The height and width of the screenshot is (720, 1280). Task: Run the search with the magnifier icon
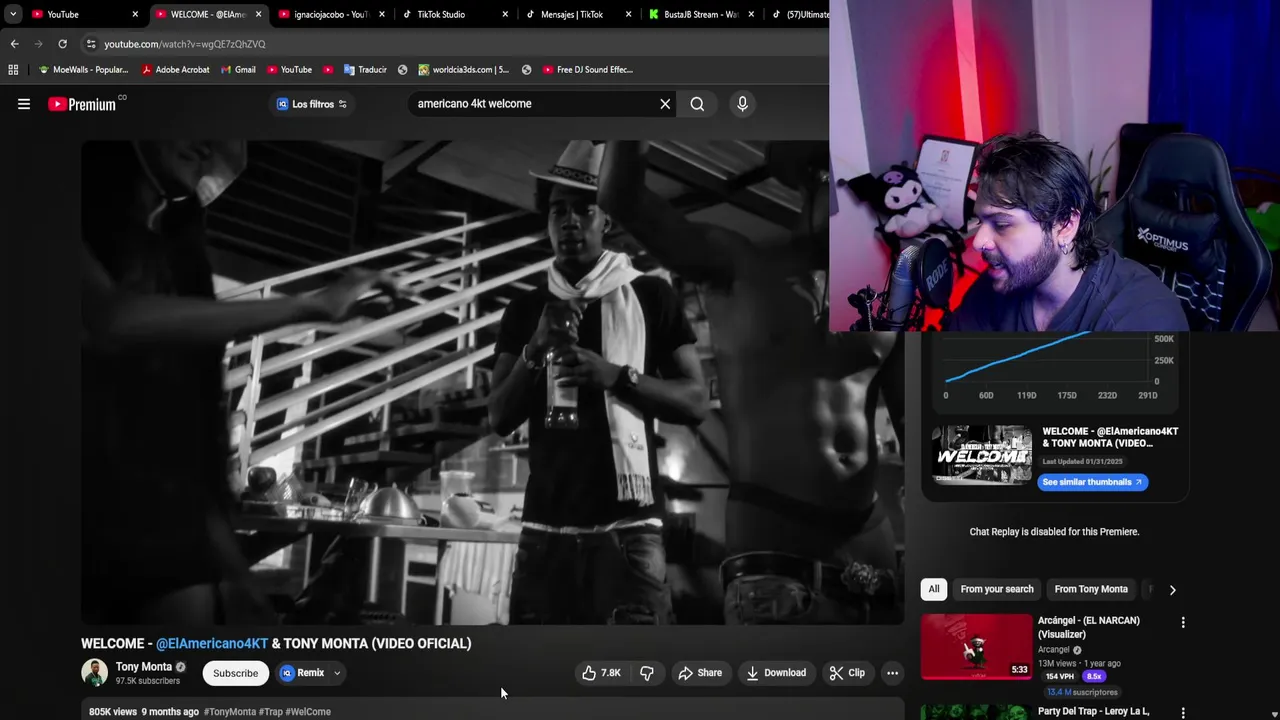coord(697,104)
